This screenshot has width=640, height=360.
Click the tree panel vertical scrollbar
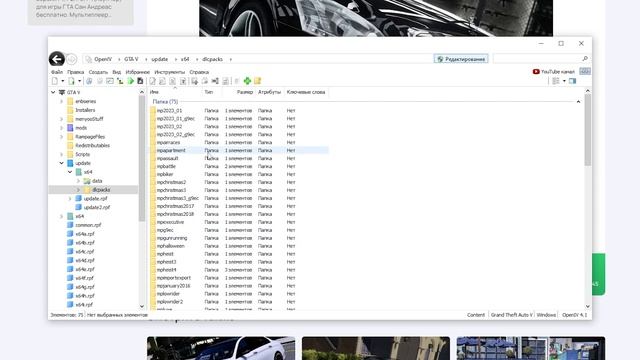click(x=142, y=159)
